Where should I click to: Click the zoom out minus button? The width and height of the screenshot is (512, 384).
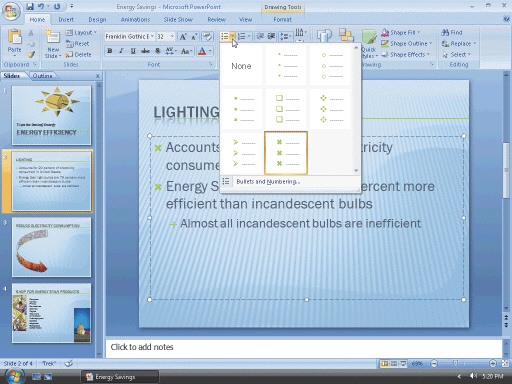(x=434, y=363)
